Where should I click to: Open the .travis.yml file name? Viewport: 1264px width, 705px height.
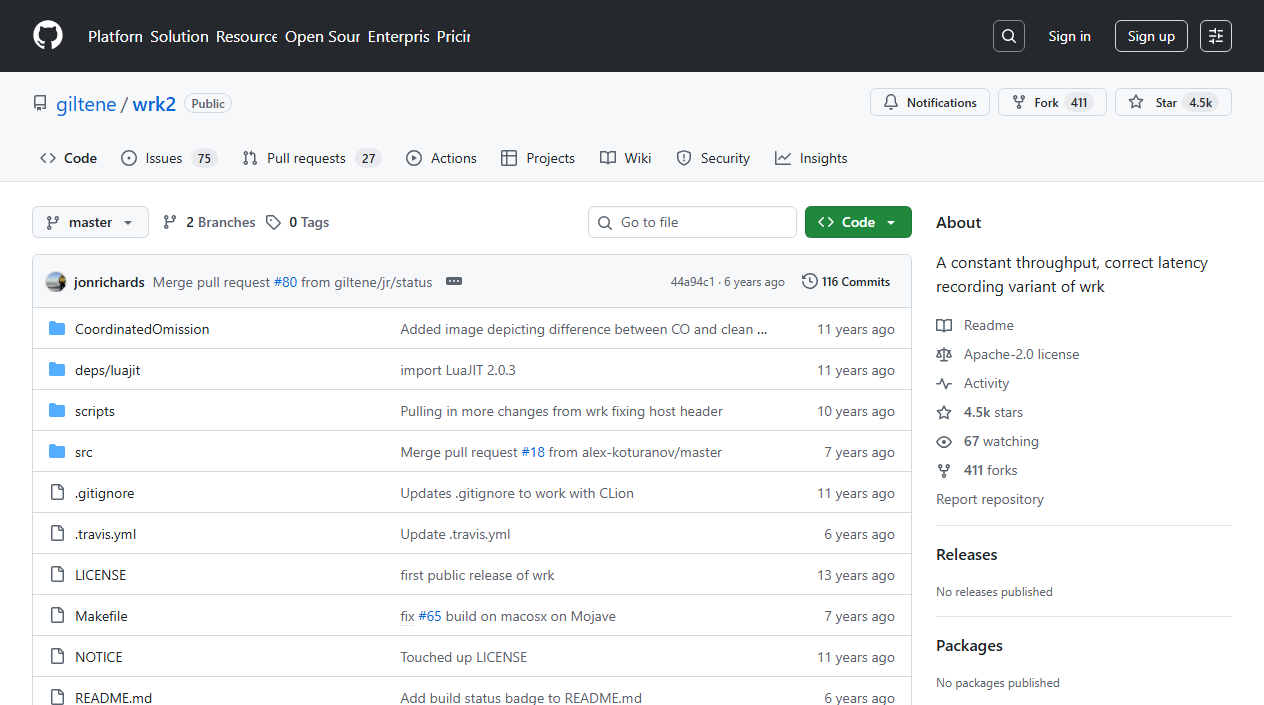point(105,534)
